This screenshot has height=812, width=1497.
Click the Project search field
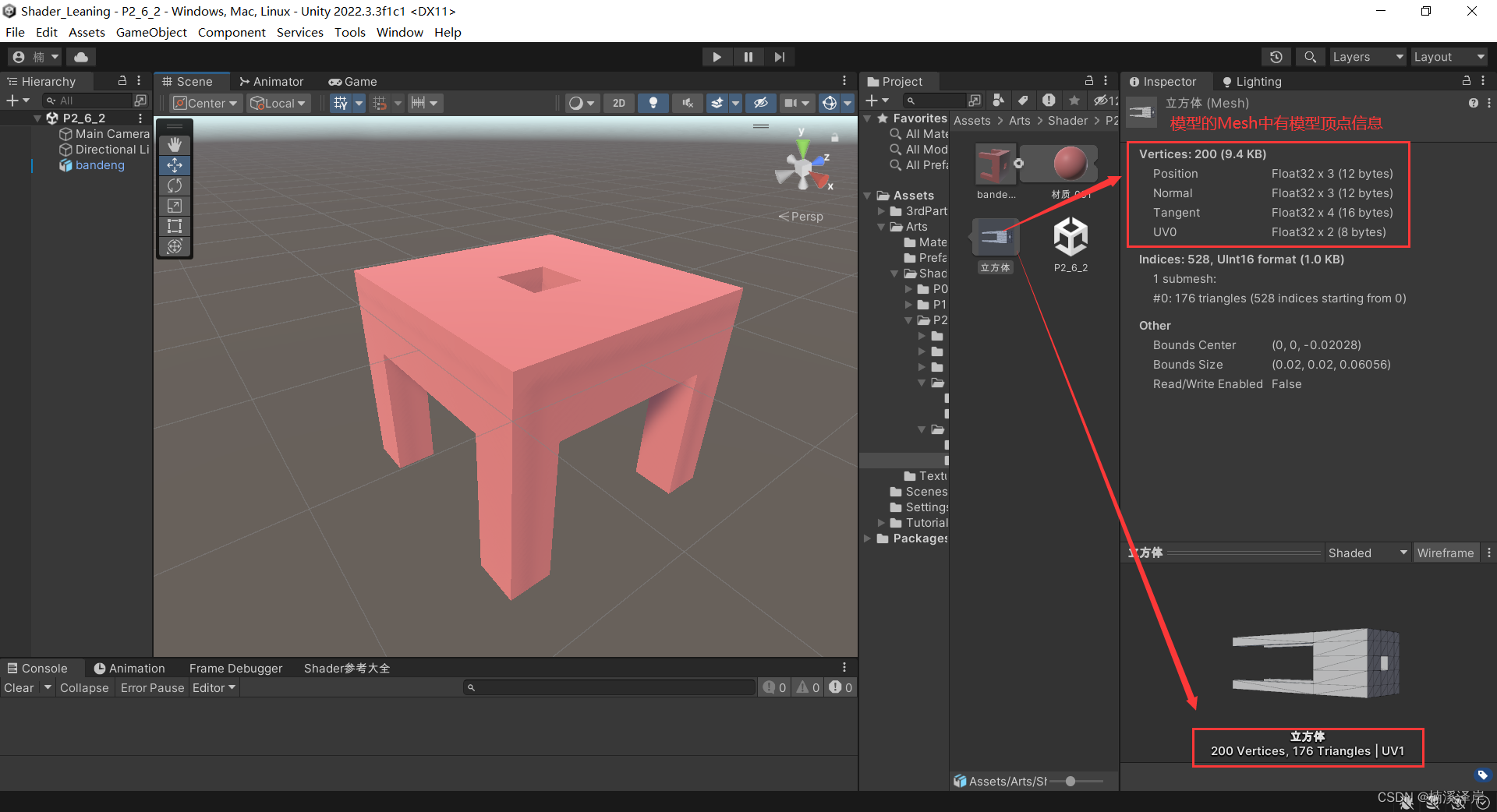coord(935,101)
